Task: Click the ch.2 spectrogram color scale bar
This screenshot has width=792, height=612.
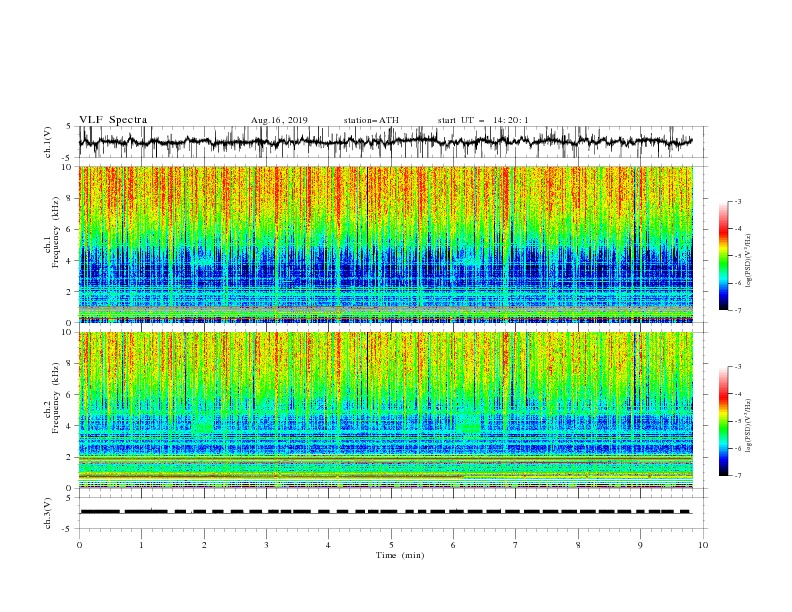Action: click(x=724, y=421)
